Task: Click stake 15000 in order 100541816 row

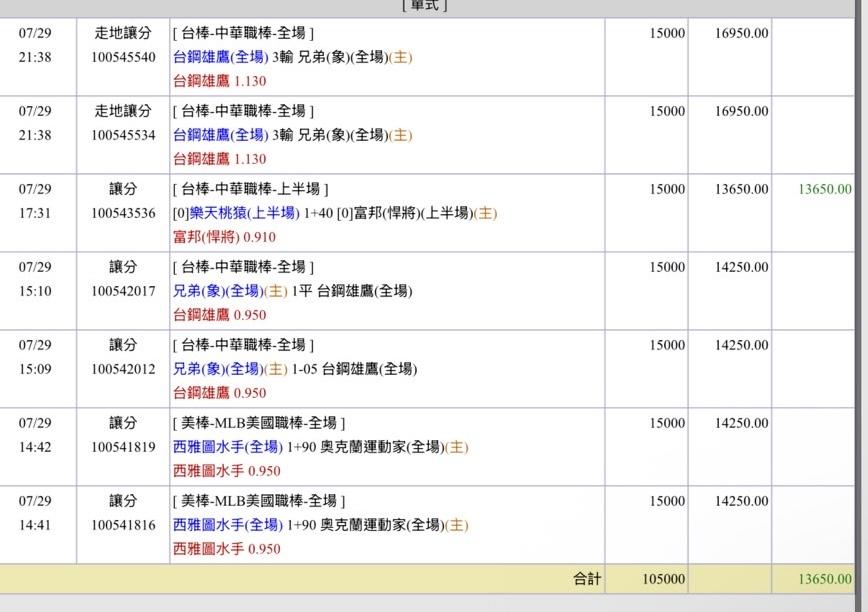Action: click(x=667, y=501)
